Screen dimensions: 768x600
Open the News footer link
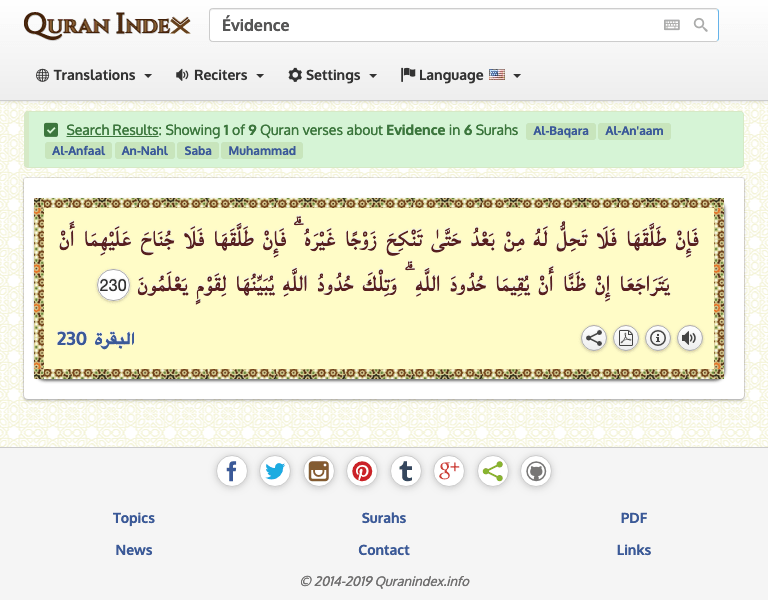pos(134,550)
